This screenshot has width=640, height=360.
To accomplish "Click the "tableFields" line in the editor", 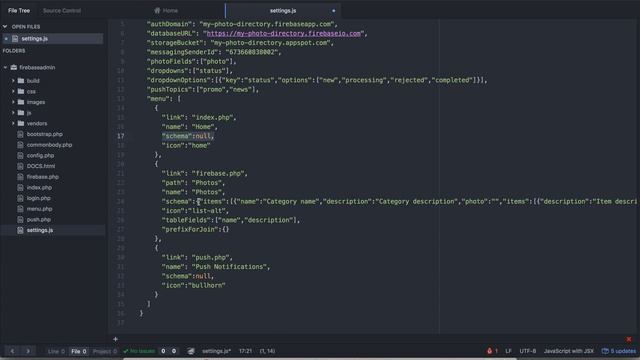I will point(231,220).
